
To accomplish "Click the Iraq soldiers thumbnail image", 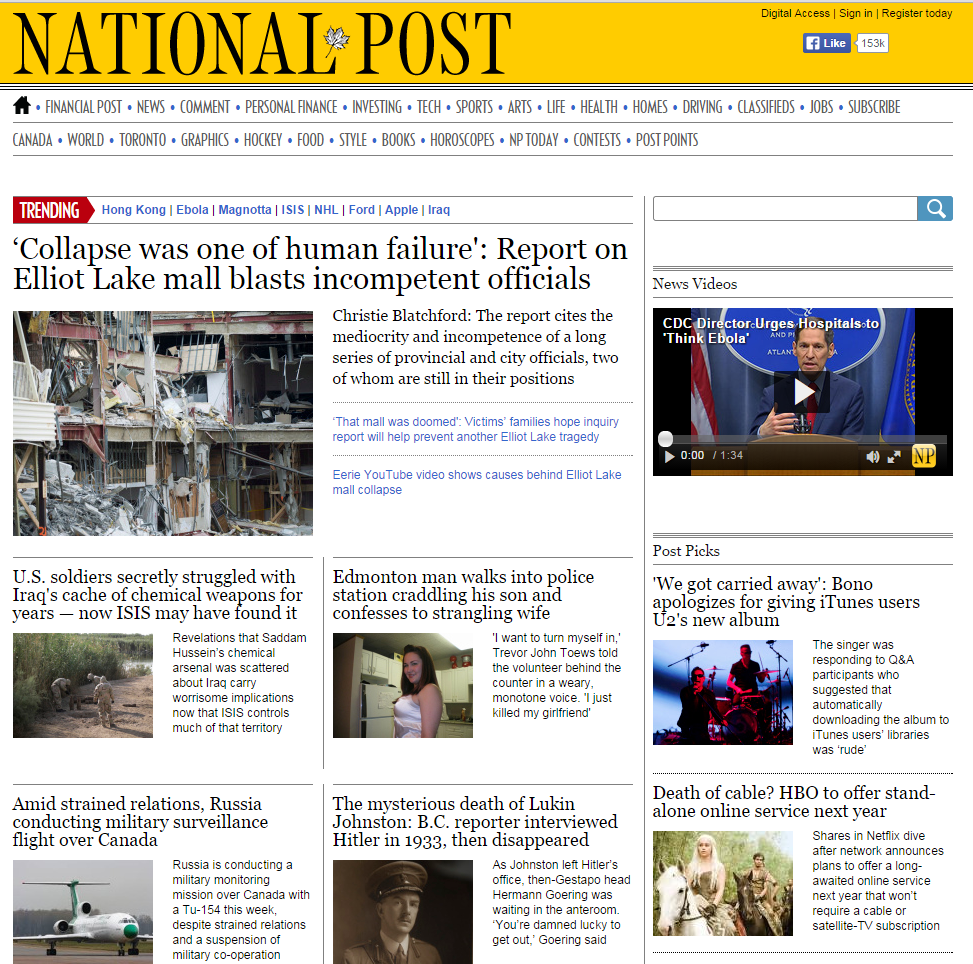I will click(x=83, y=685).
